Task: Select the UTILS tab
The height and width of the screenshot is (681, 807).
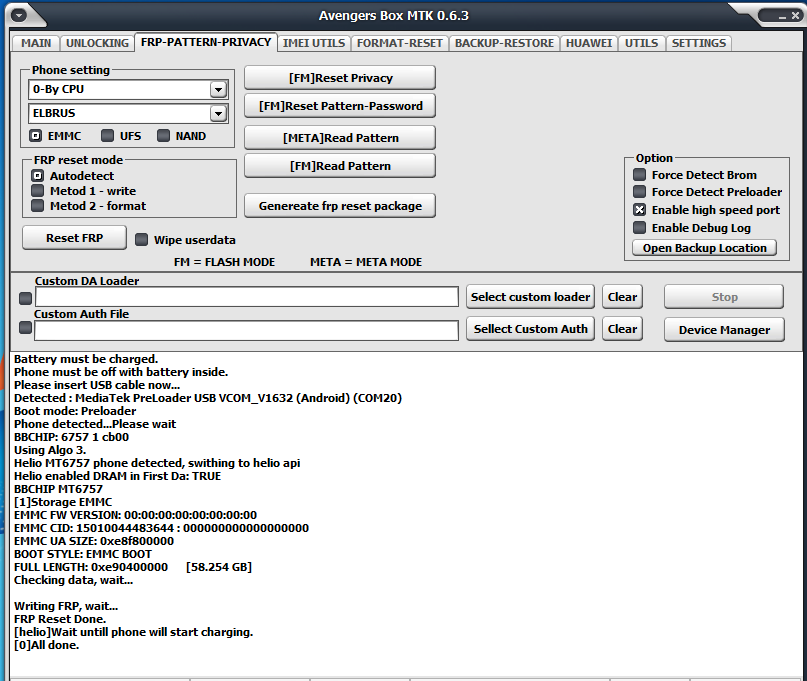Action: tap(641, 43)
